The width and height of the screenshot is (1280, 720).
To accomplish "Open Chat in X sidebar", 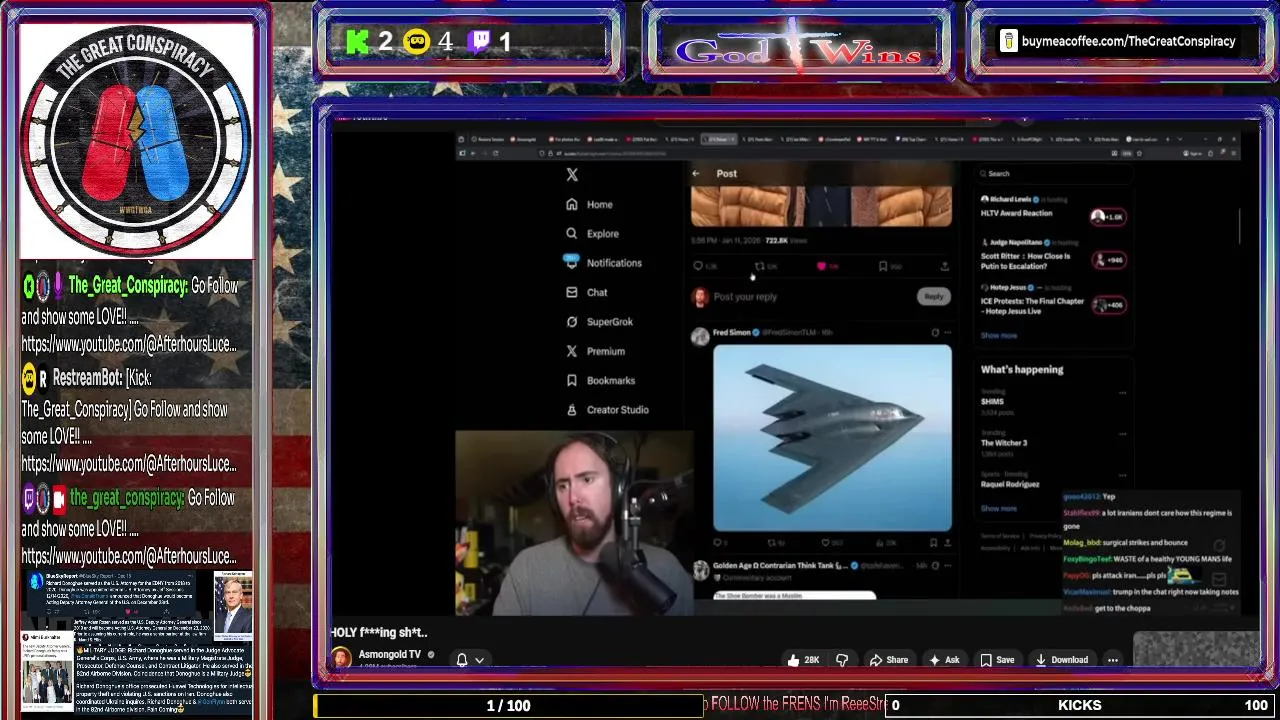I will pyautogui.click(x=586, y=292).
